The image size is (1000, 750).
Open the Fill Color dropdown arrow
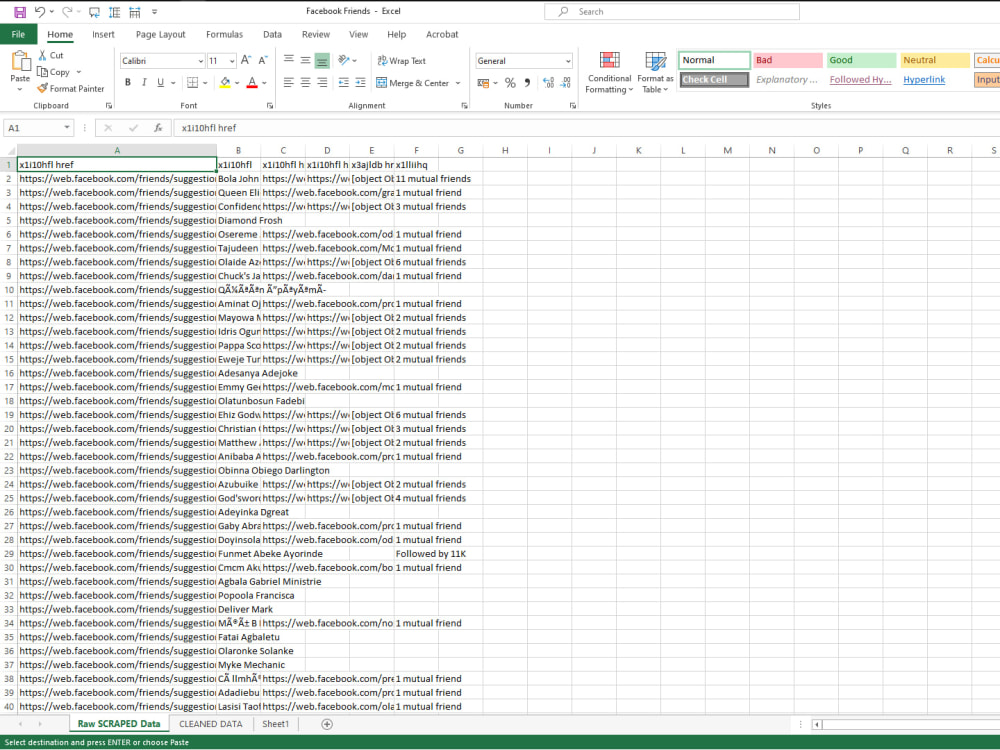tap(237, 82)
